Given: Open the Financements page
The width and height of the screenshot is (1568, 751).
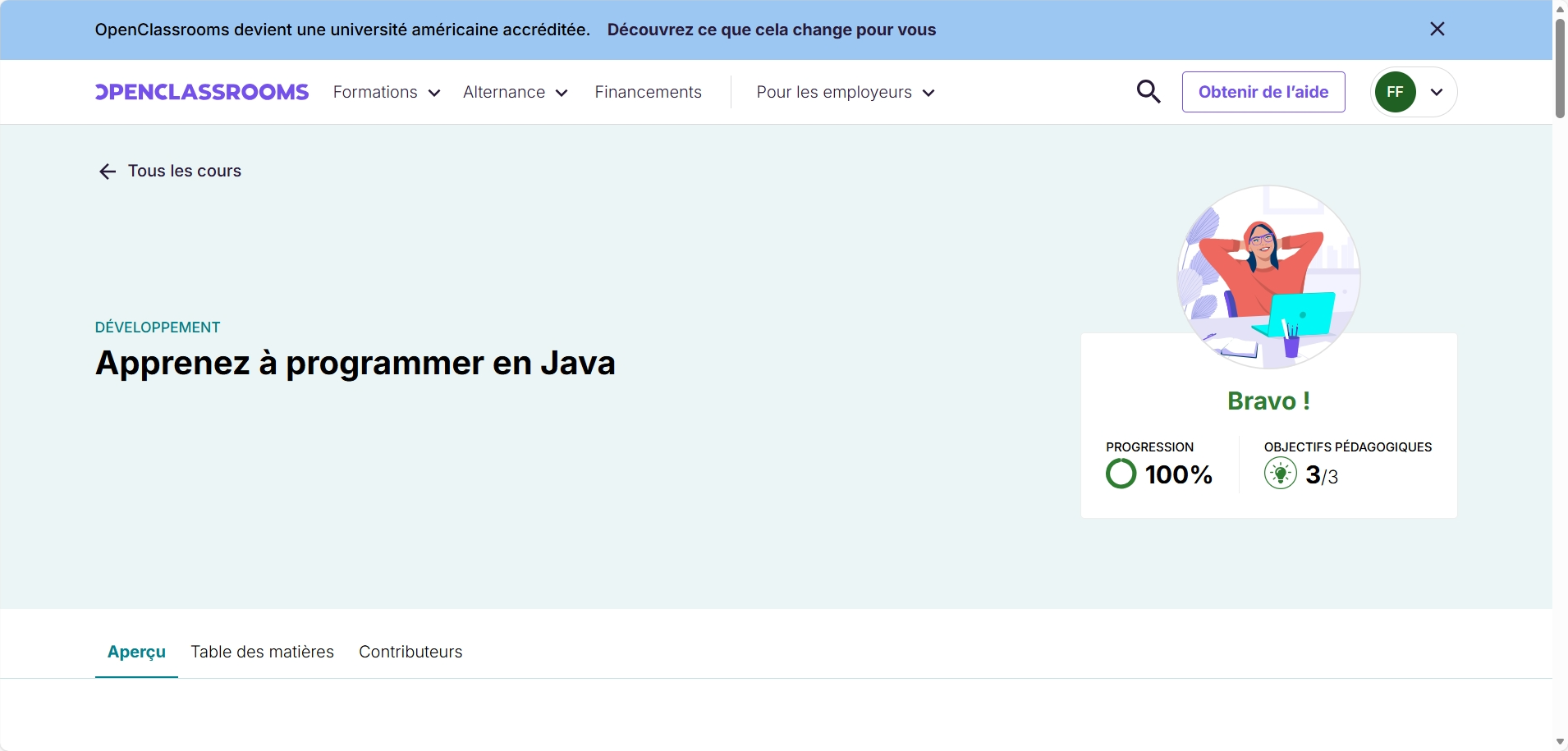Looking at the screenshot, I should pyautogui.click(x=649, y=92).
